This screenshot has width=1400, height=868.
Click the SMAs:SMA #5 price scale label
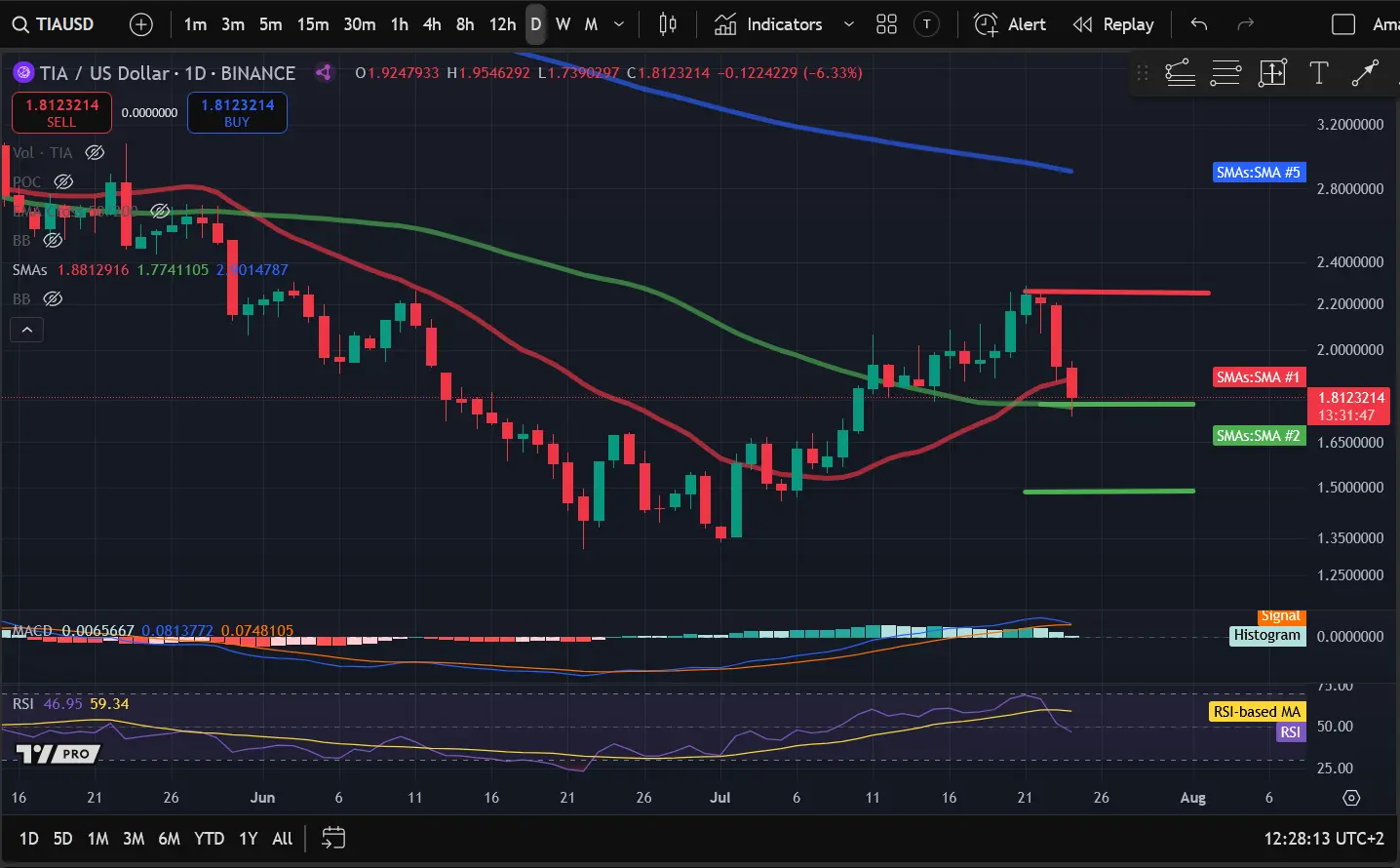point(1259,173)
